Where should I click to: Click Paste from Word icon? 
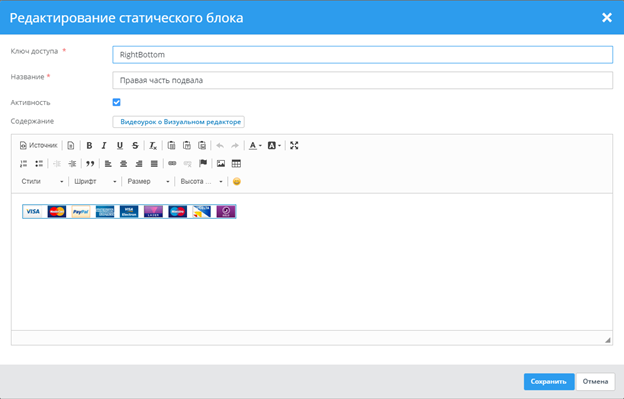[x=202, y=146]
